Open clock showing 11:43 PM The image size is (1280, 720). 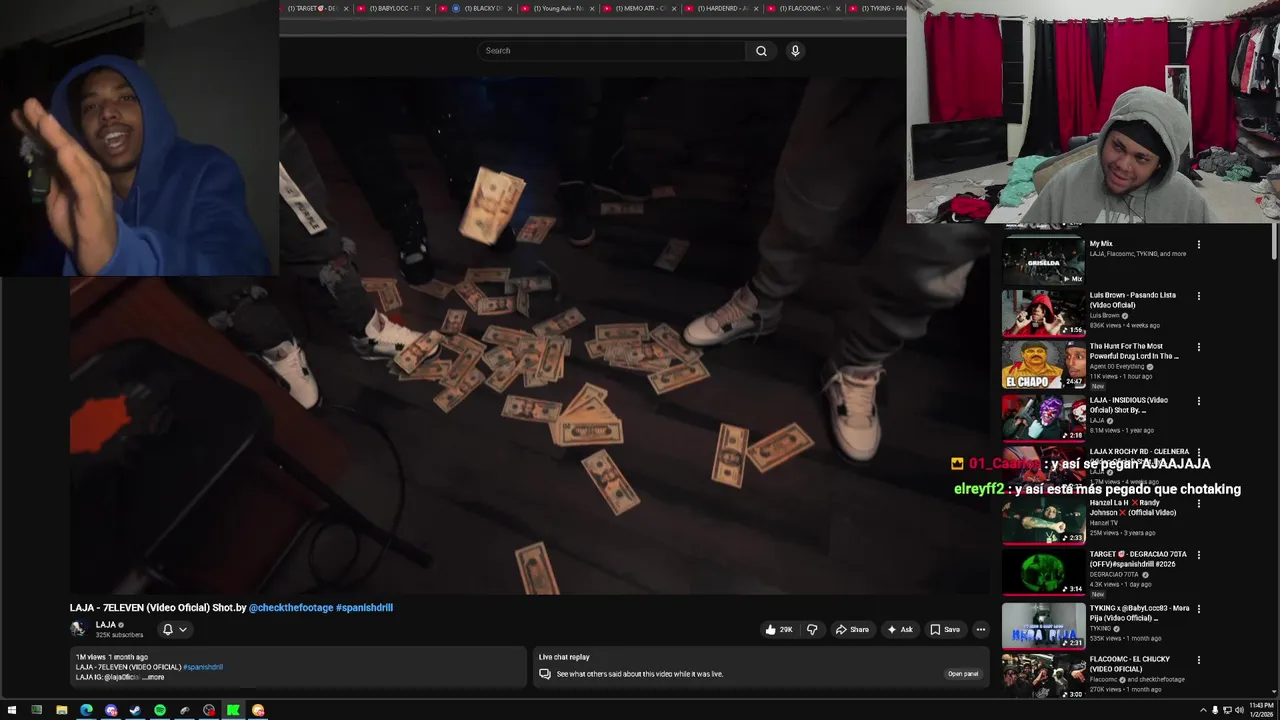click(x=1260, y=710)
